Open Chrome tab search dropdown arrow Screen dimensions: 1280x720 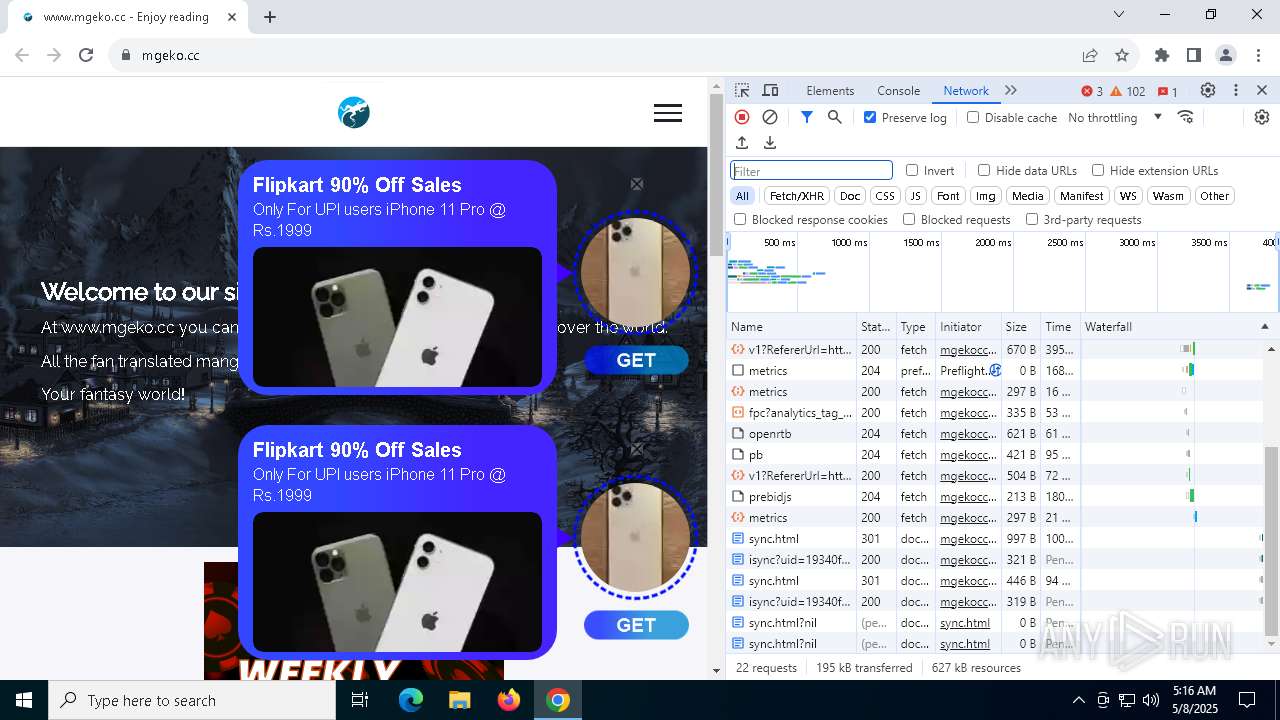[x=1119, y=14]
